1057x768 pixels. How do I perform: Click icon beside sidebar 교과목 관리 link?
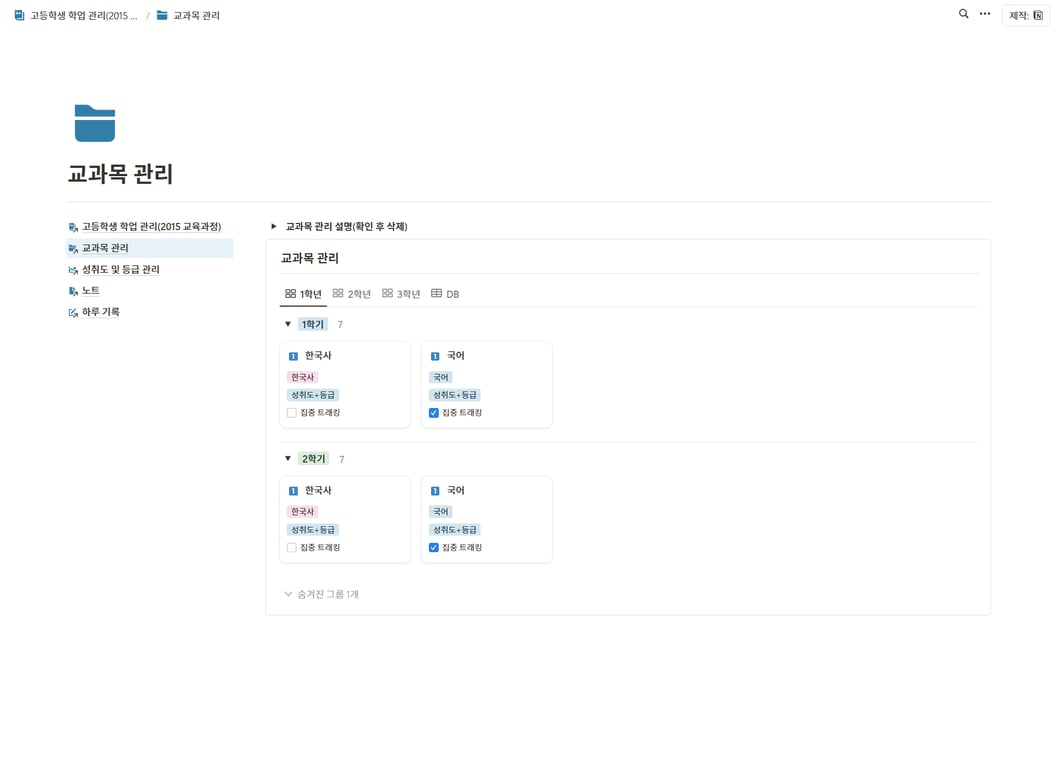click(x=73, y=249)
